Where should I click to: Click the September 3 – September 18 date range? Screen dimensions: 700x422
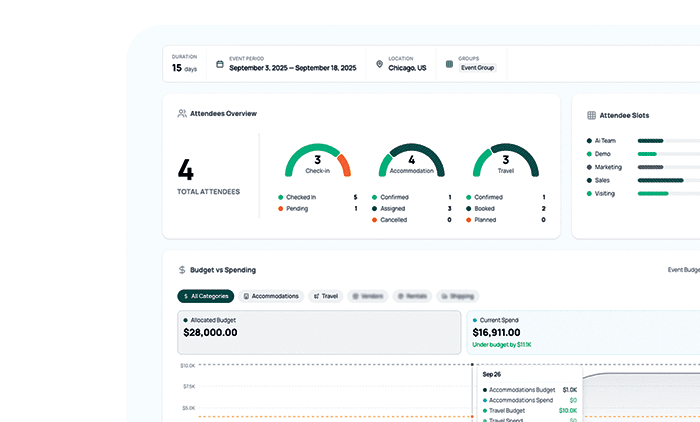coord(293,68)
